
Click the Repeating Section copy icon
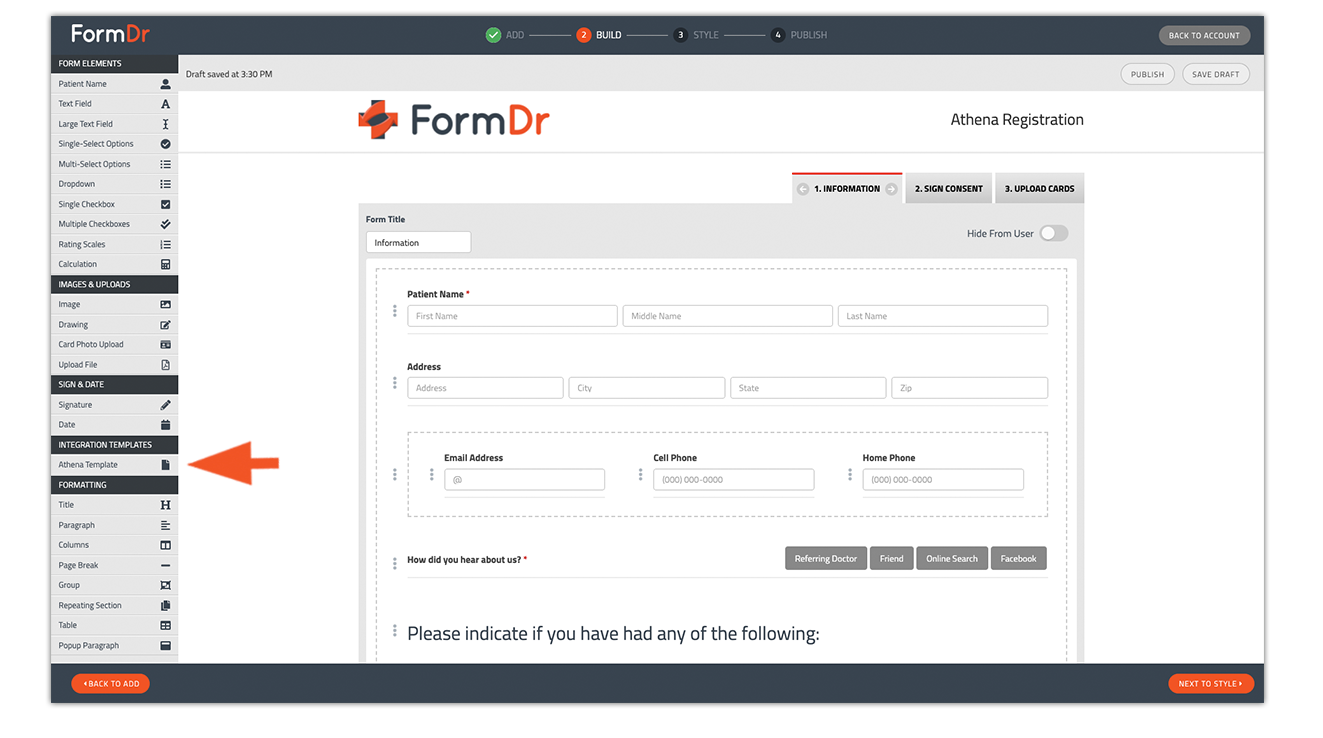pyautogui.click(x=166, y=605)
